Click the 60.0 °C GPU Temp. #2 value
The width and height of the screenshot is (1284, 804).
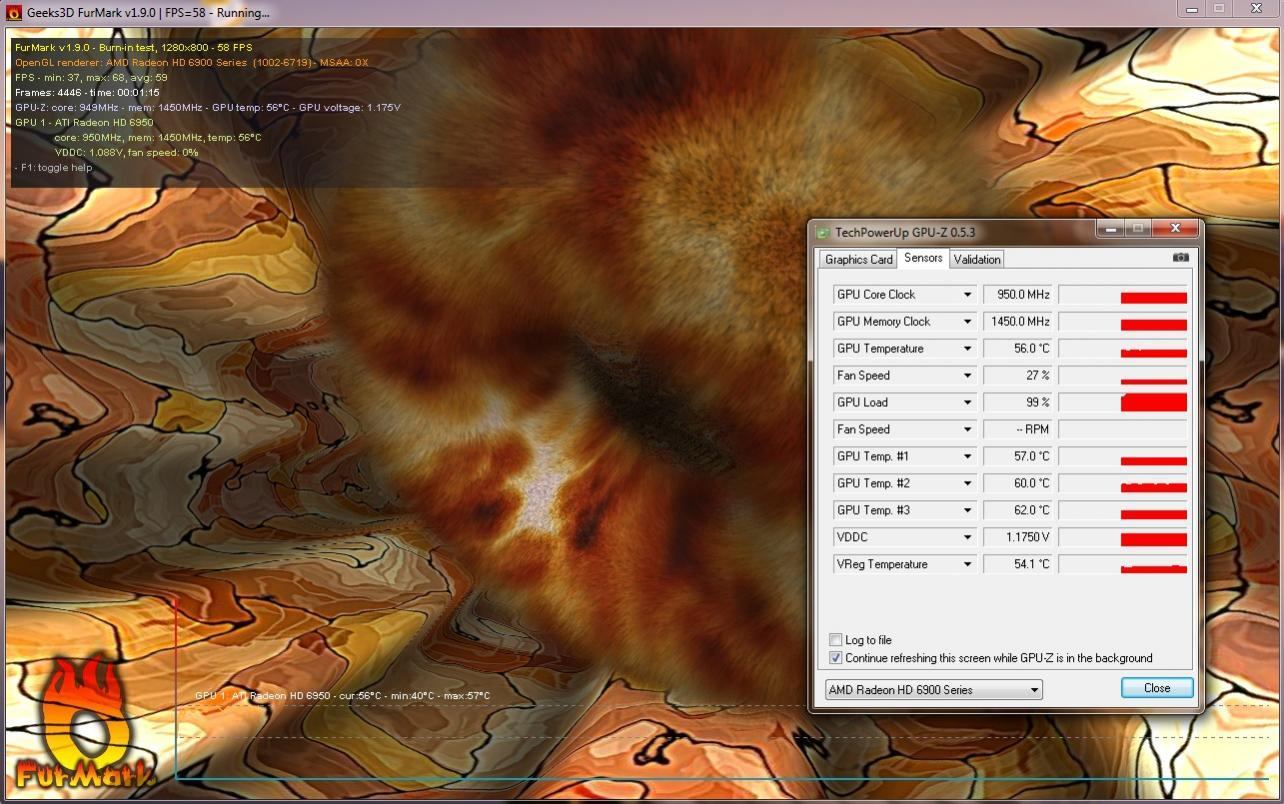point(1018,484)
